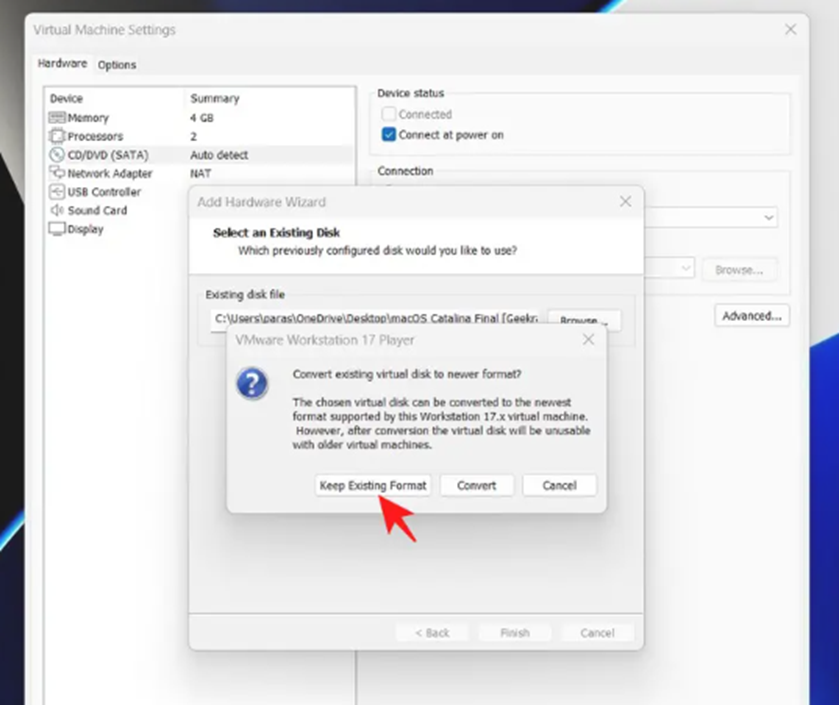This screenshot has width=839, height=705.
Task: Click the Network Adapter device icon
Action: (57, 173)
